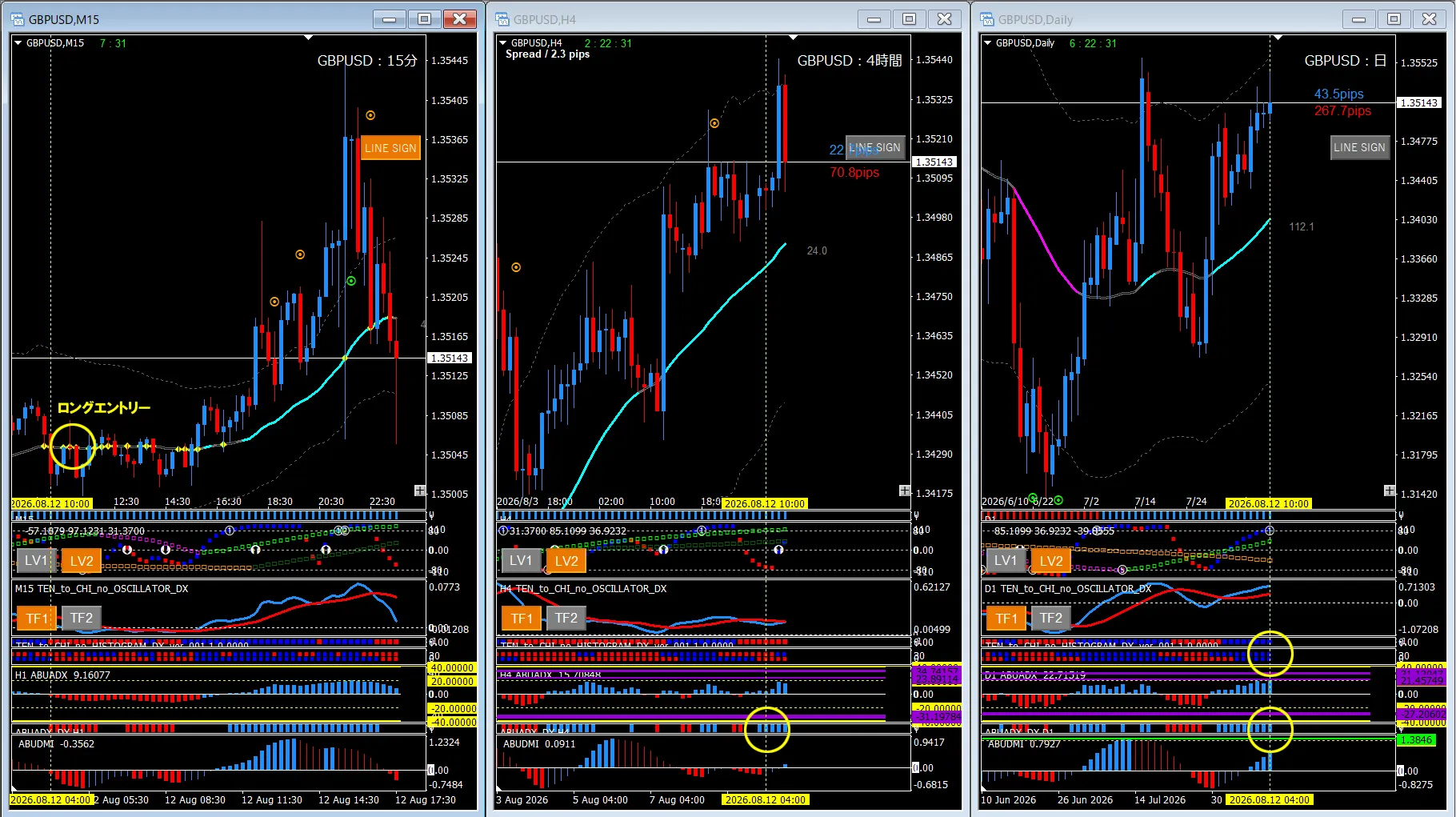Toggle LV1 in the M15 chart
Screen dimensions: 1456x817
click(36, 560)
